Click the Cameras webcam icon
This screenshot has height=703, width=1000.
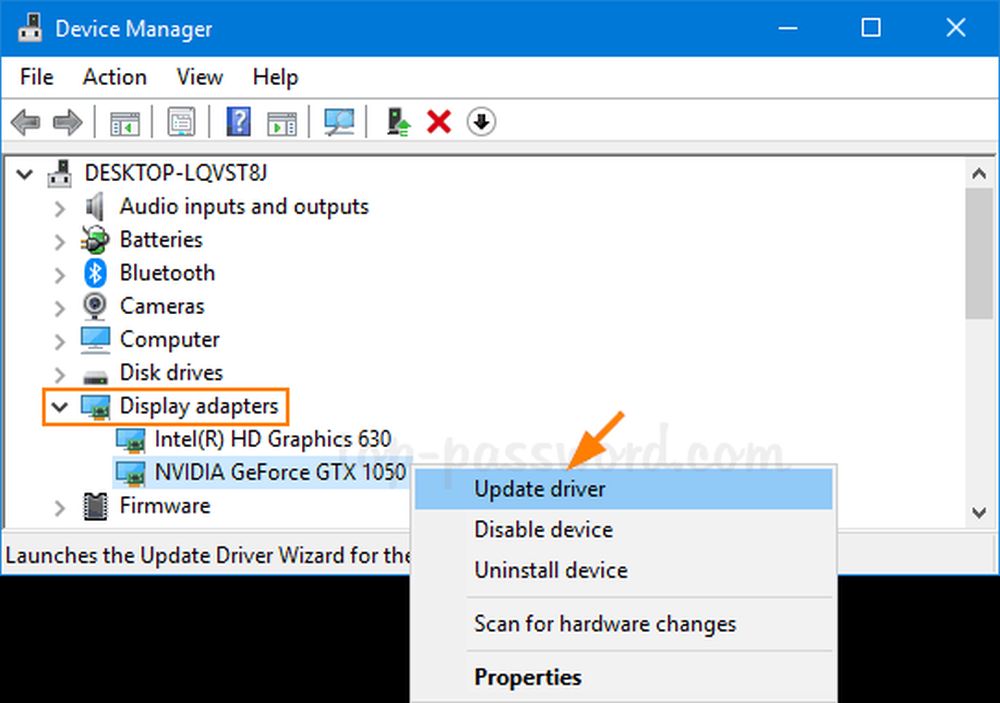95,306
